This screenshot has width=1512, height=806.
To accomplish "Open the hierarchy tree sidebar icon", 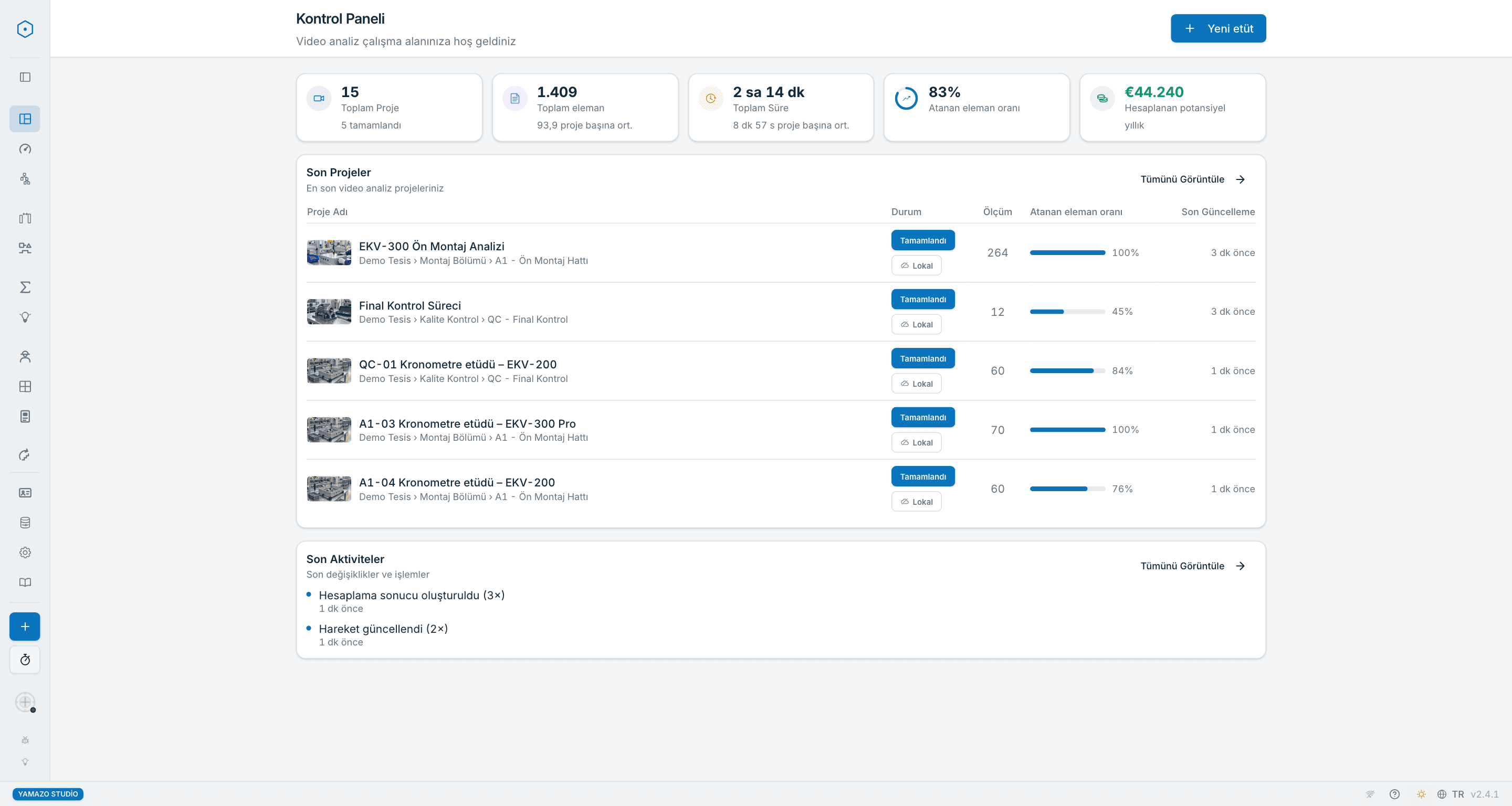I will pos(25,178).
